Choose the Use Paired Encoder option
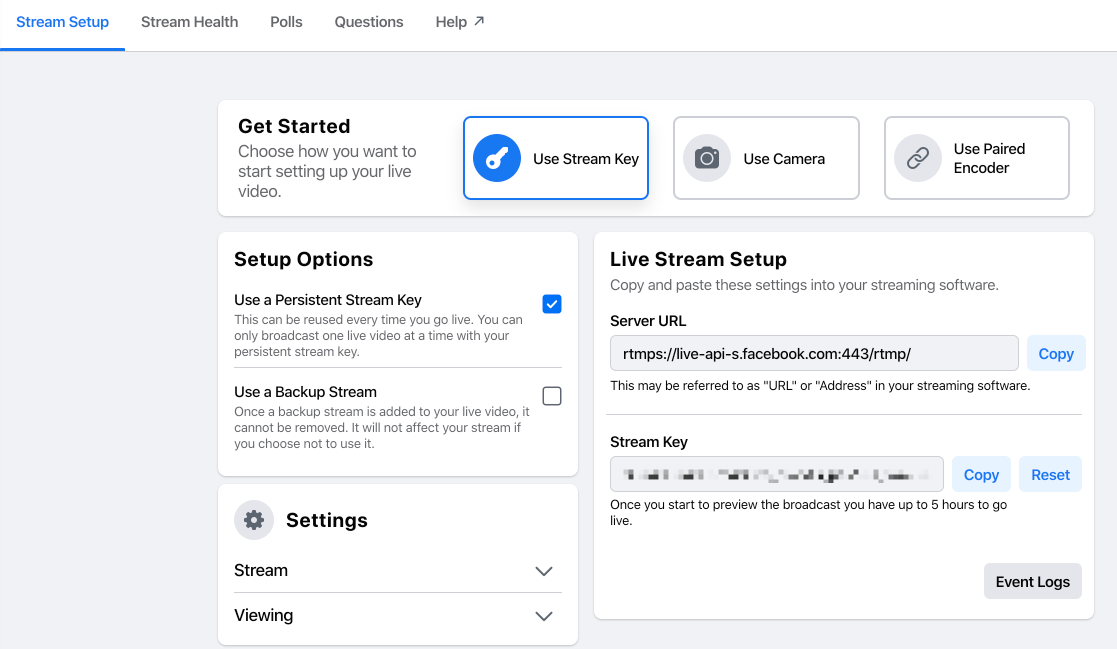 pyautogui.click(x=977, y=158)
